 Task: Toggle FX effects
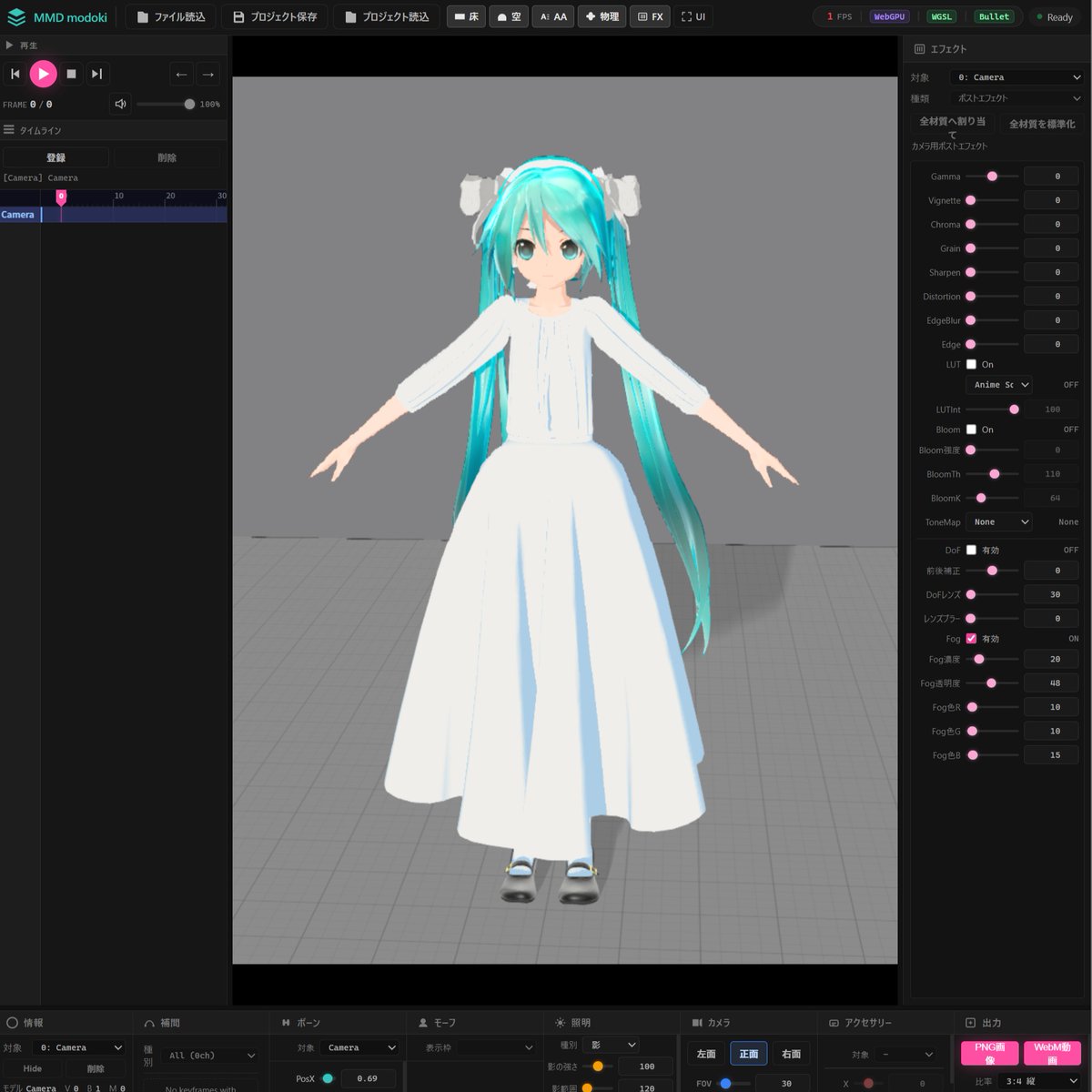point(651,16)
